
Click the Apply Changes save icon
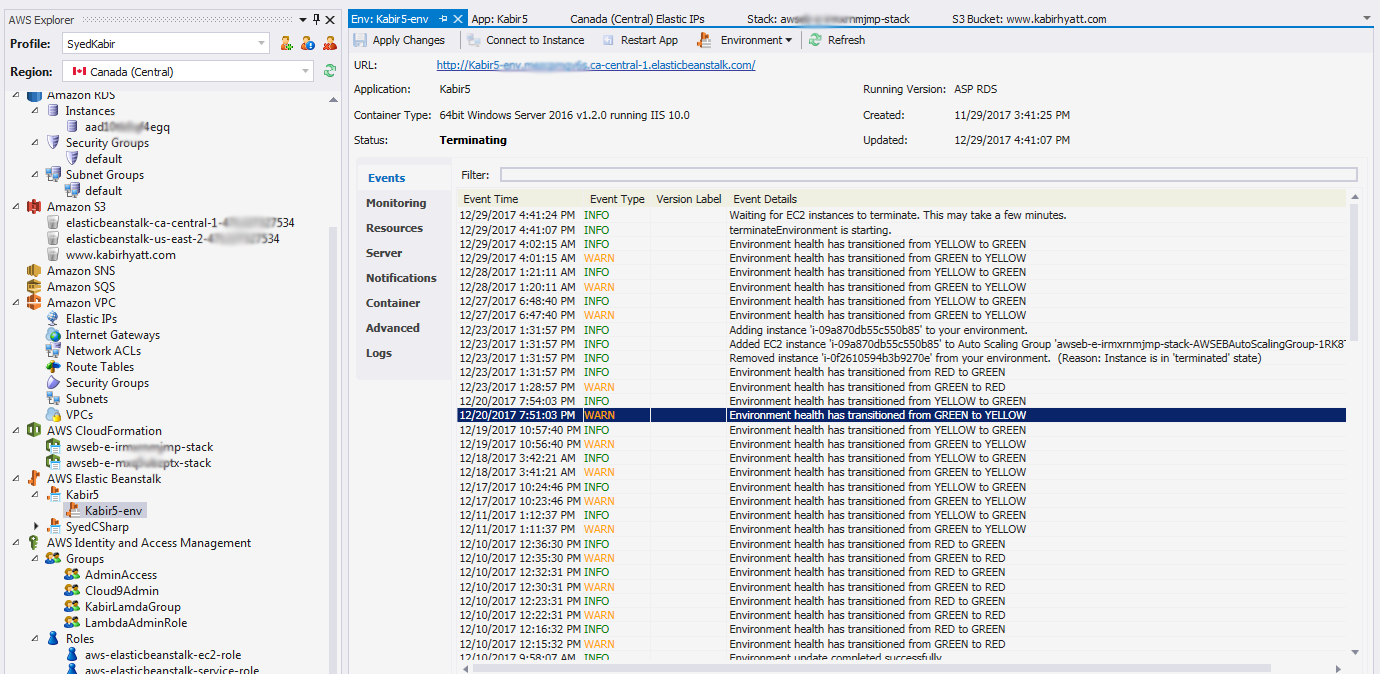pos(360,40)
